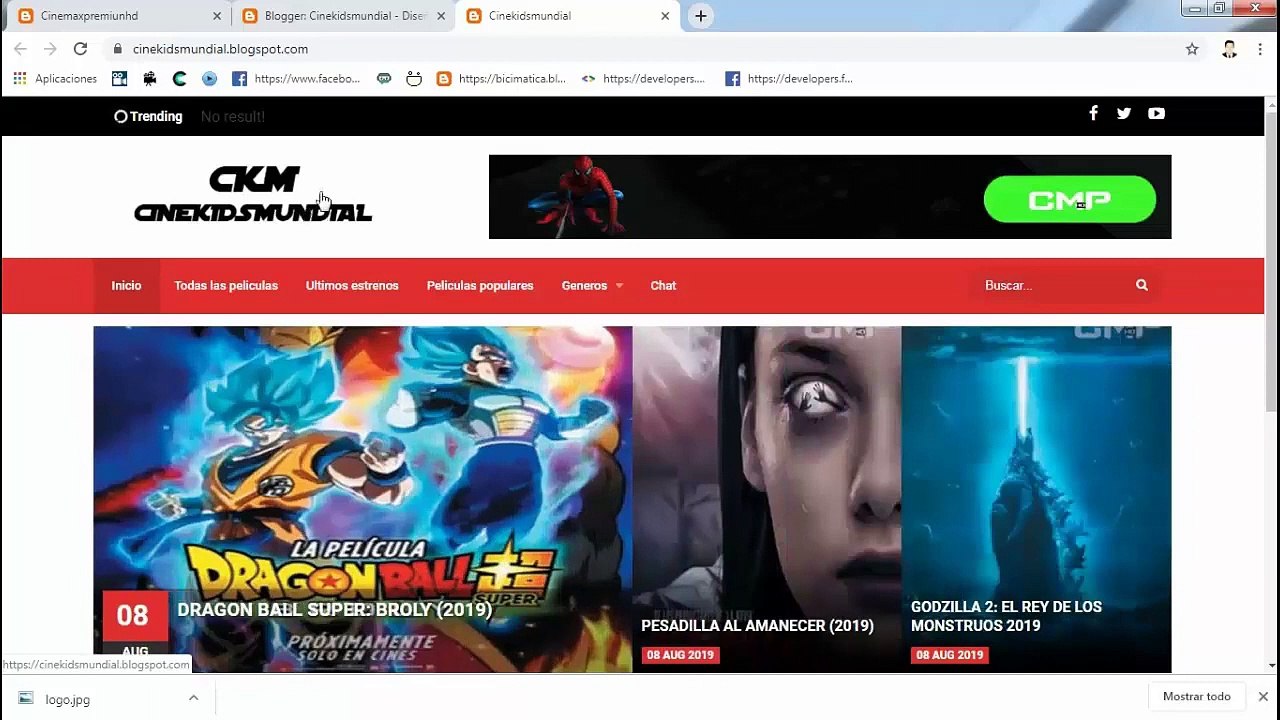Open the YouTube icon in the top bar
The image size is (1280, 720).
pyautogui.click(x=1156, y=113)
